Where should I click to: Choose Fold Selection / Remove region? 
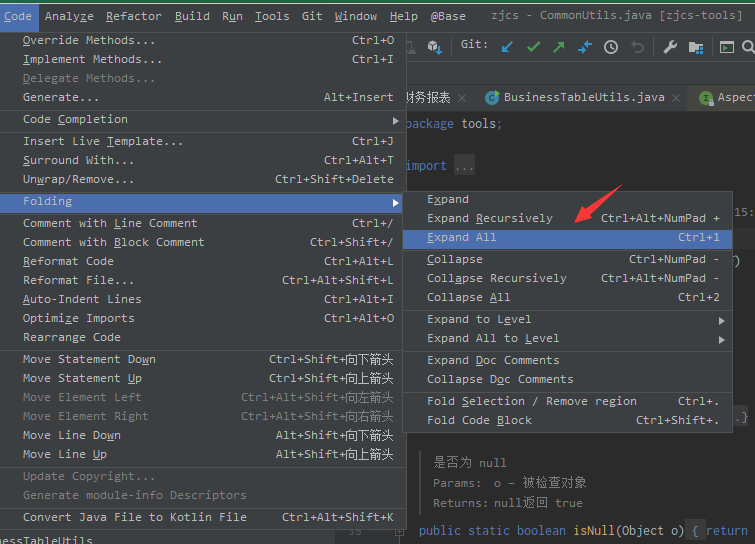pyautogui.click(x=567, y=402)
